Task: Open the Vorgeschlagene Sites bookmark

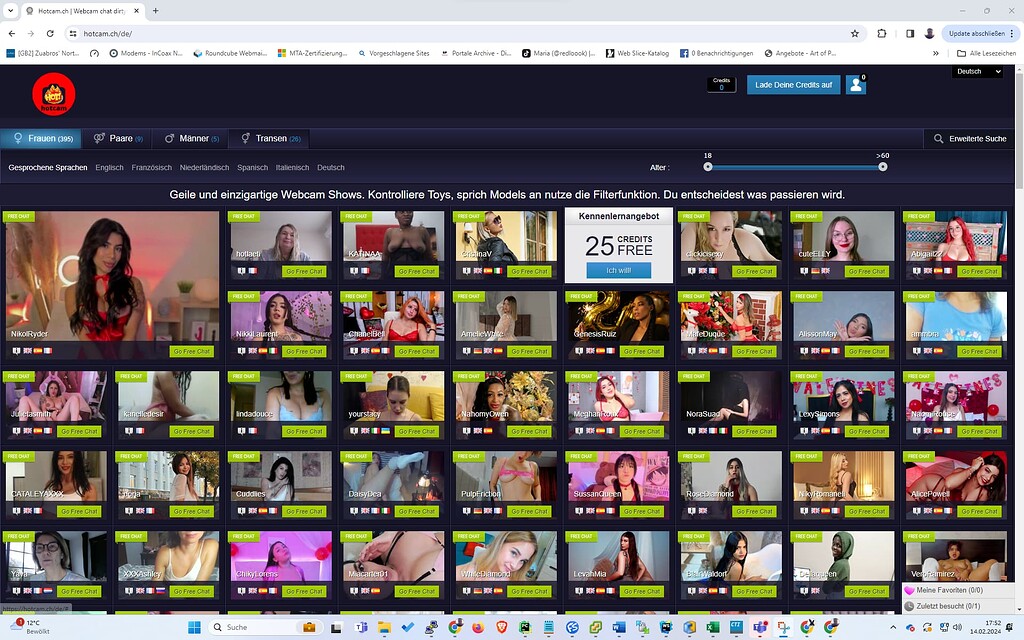Action: coord(394,53)
